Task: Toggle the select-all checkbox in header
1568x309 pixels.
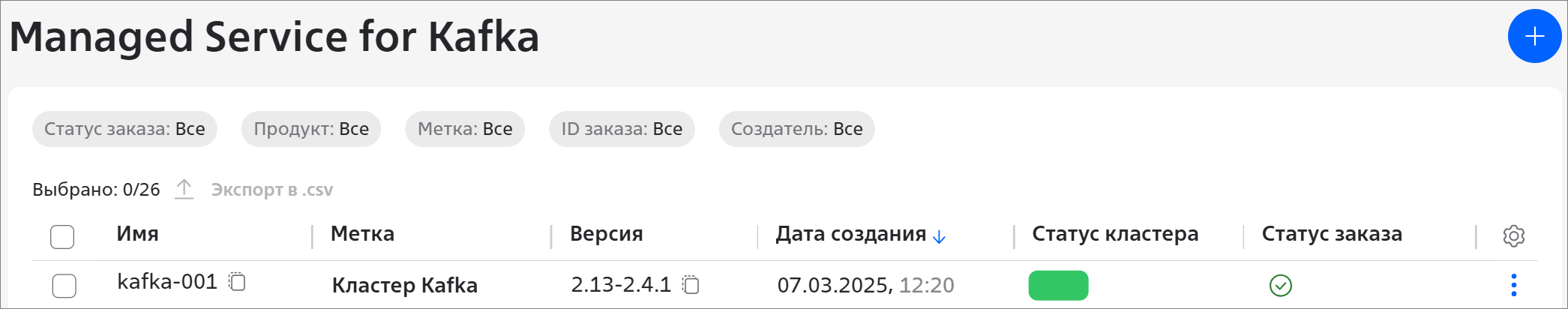Action: click(x=62, y=236)
